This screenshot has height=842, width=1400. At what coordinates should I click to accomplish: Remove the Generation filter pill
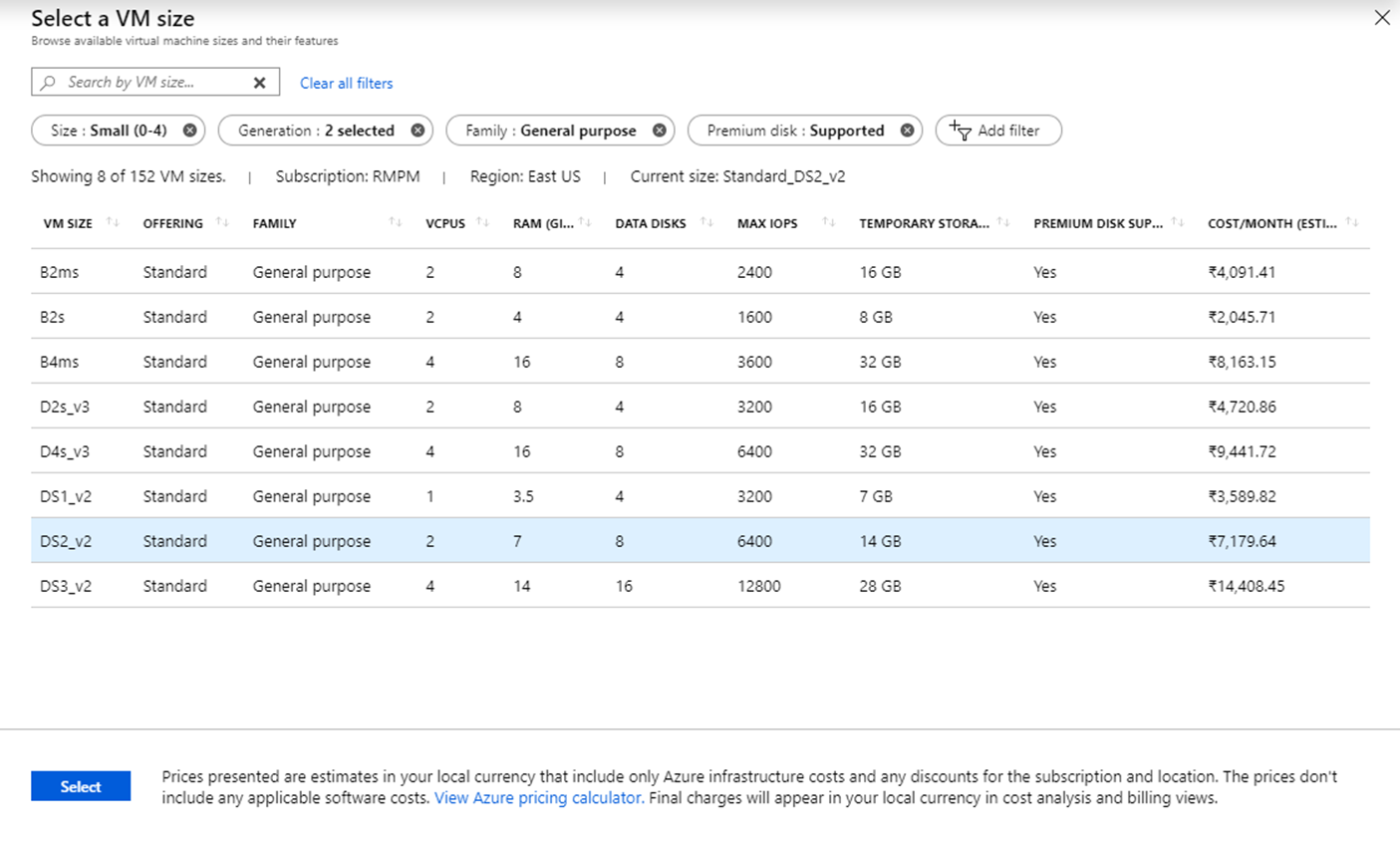pos(418,130)
